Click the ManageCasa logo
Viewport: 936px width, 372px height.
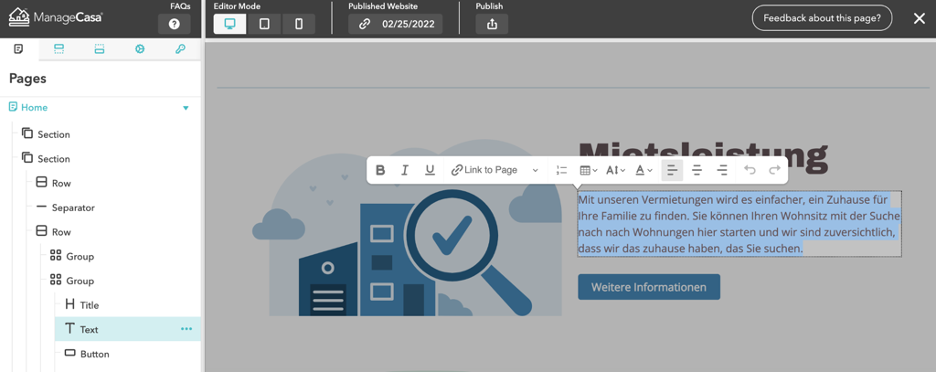pyautogui.click(x=56, y=17)
